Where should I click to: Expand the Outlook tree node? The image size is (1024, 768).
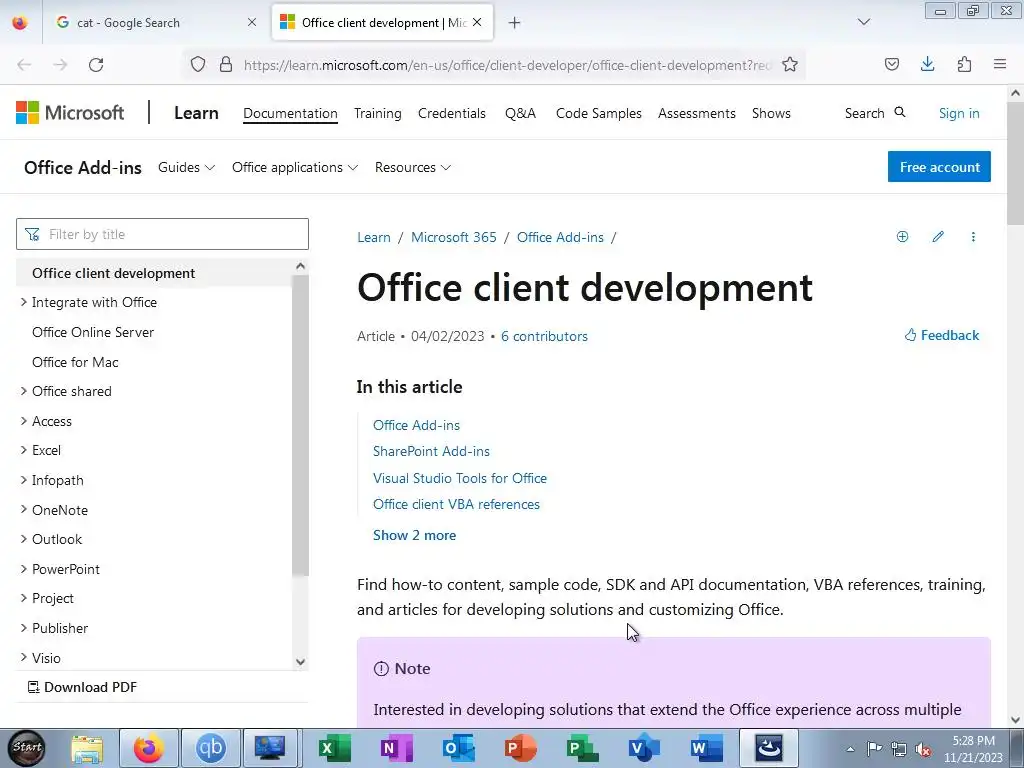point(24,539)
